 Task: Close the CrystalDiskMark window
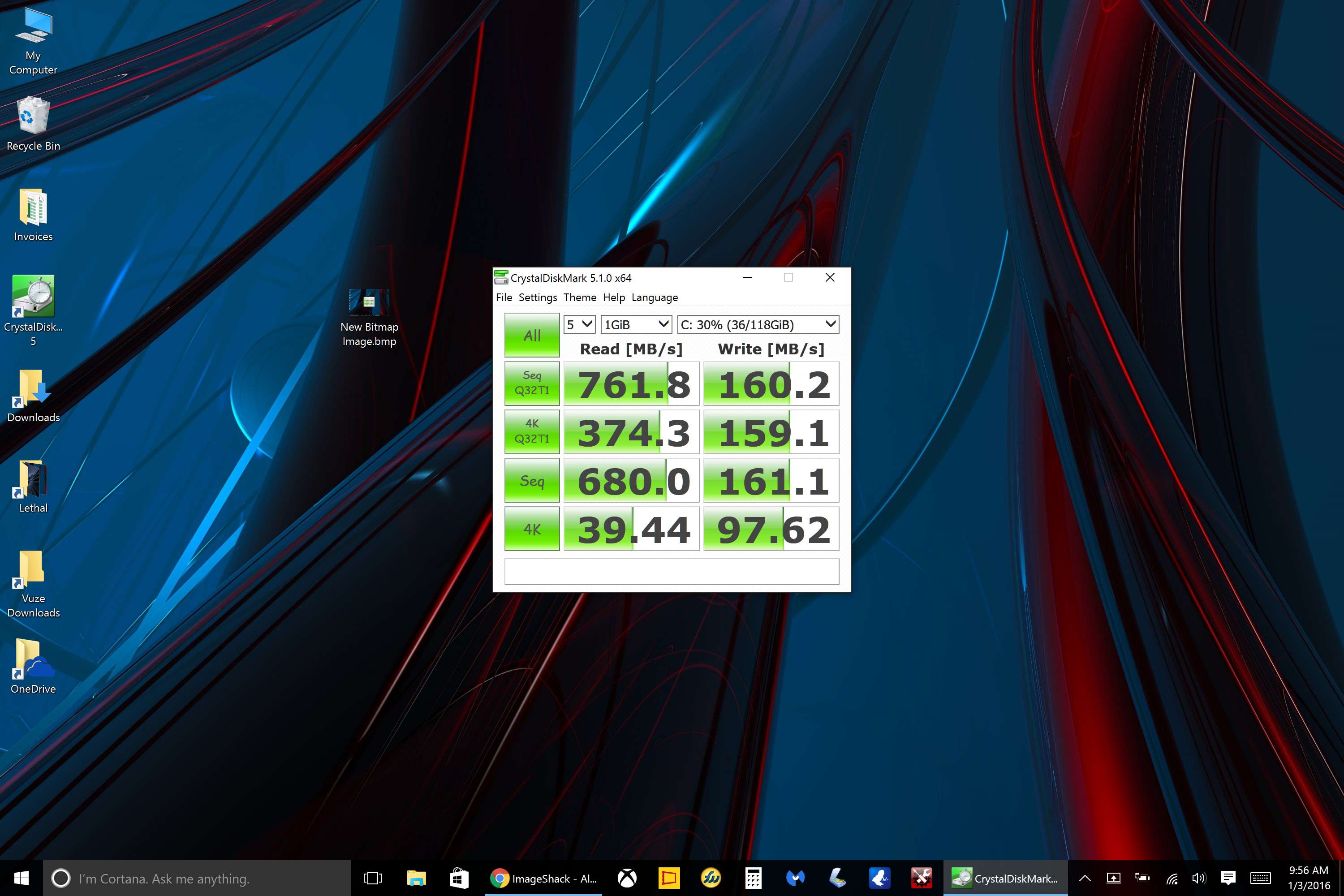point(830,277)
